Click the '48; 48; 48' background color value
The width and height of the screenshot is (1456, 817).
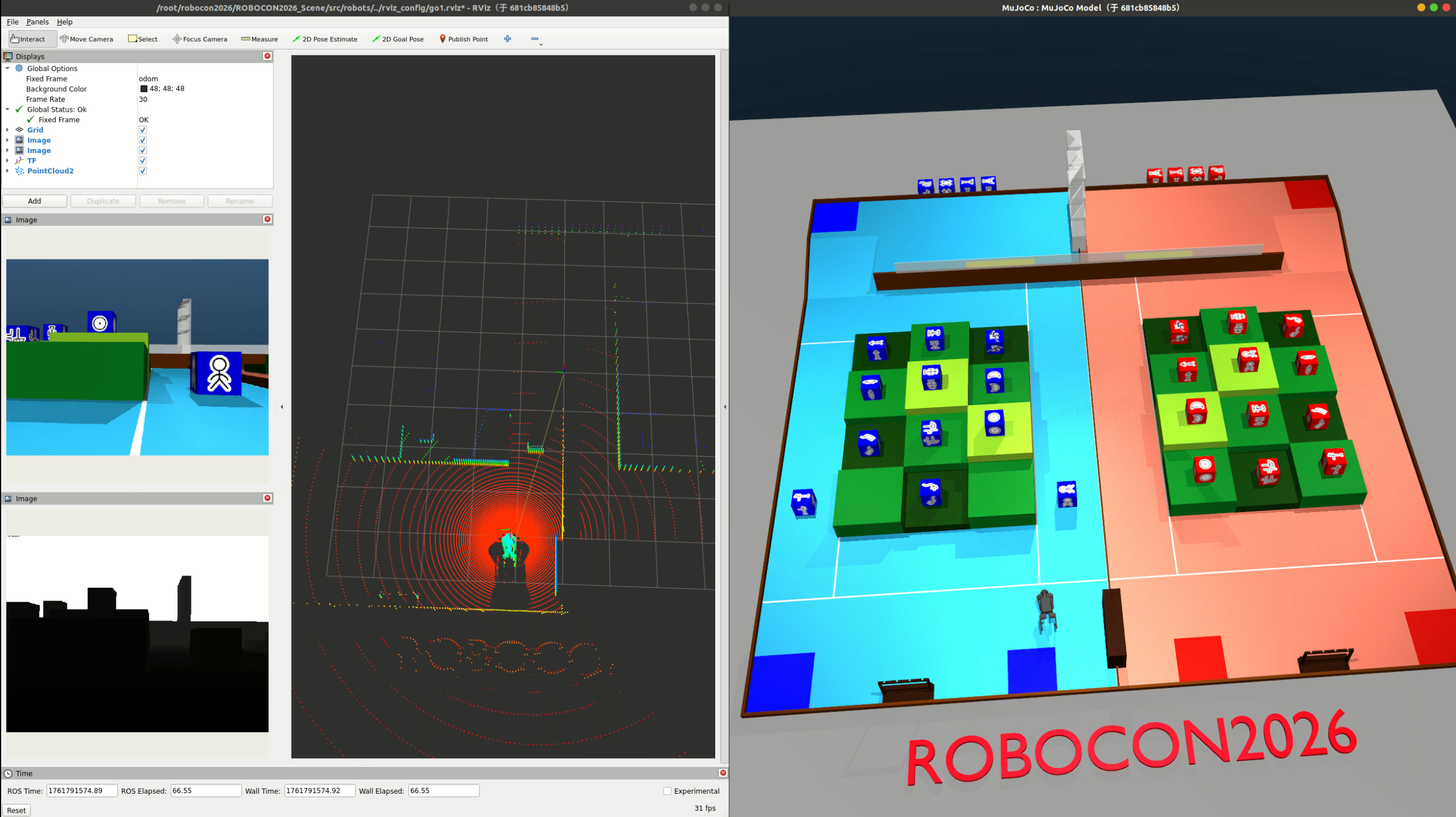click(167, 89)
